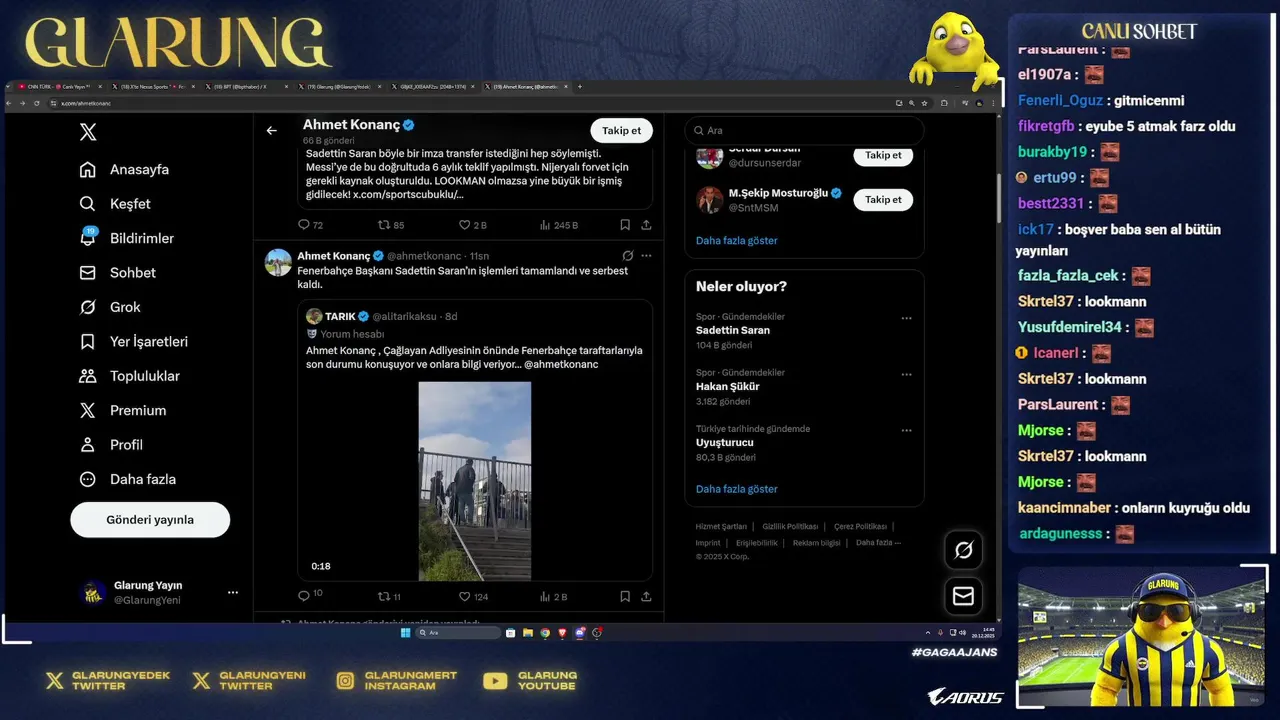Image resolution: width=1280 pixels, height=720 pixels.
Task: Click Daha fazla göster under follow suggestions
Action: pos(736,240)
